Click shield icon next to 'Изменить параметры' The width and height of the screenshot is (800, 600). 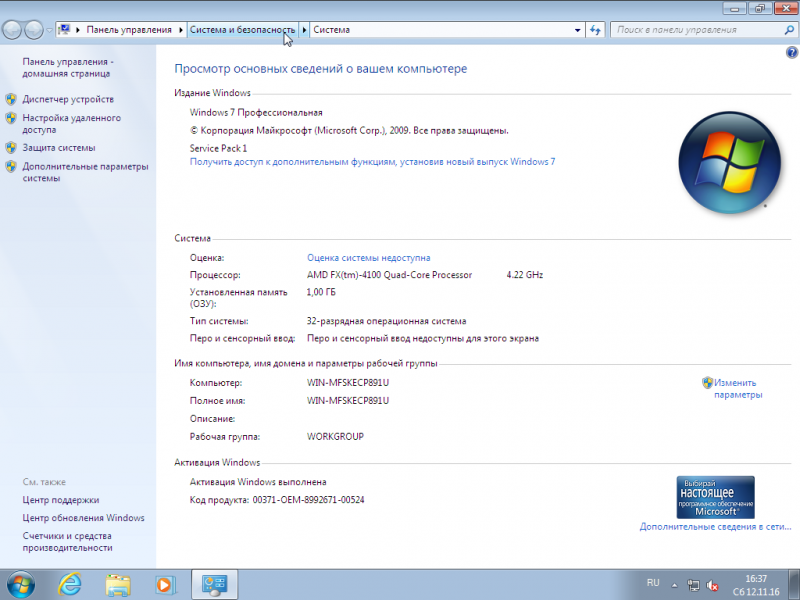coord(707,383)
